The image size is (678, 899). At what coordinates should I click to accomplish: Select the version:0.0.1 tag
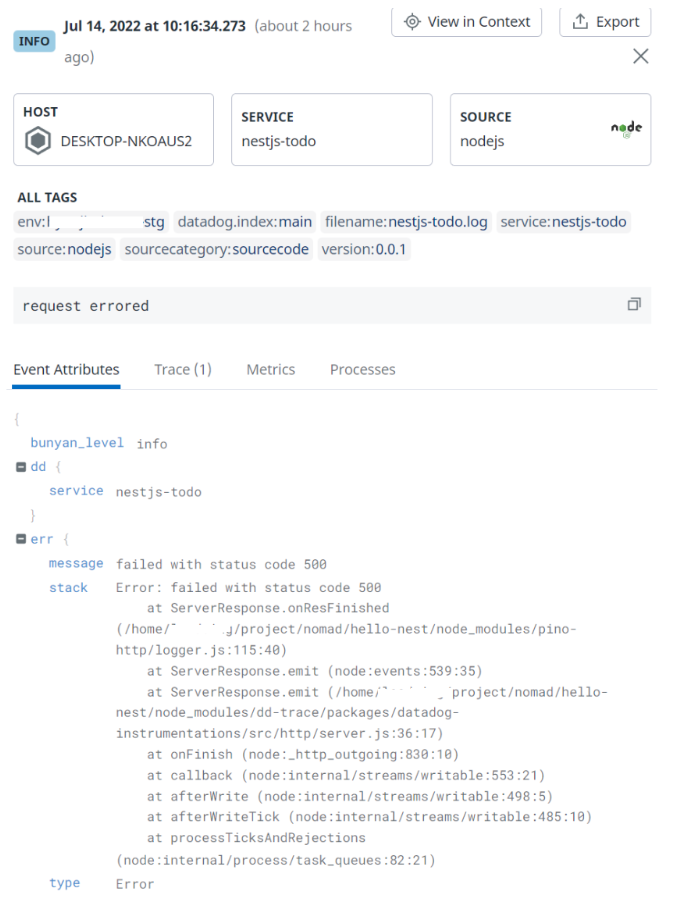(364, 249)
